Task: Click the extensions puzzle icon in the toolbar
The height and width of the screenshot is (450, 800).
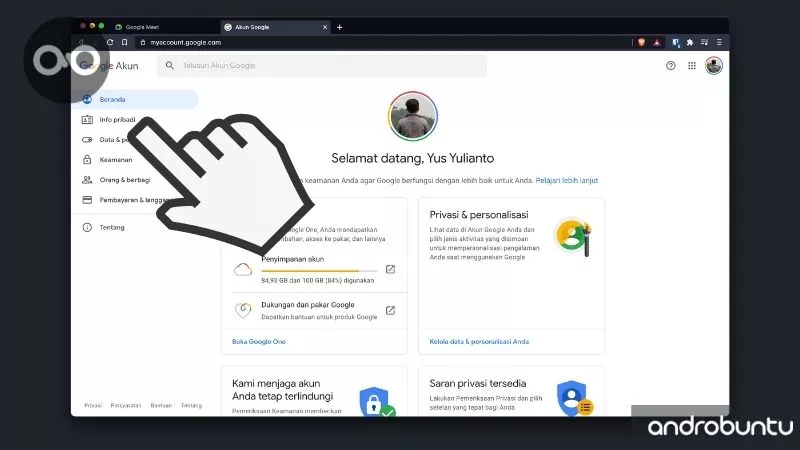Action: point(690,42)
